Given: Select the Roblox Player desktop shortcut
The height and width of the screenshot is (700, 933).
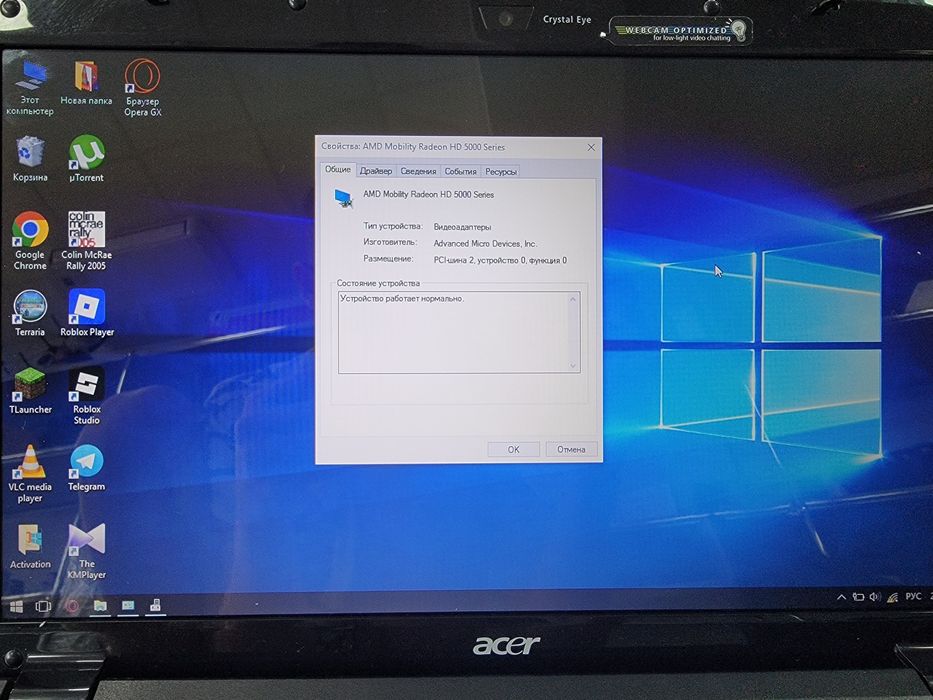Looking at the screenshot, I should [87, 314].
